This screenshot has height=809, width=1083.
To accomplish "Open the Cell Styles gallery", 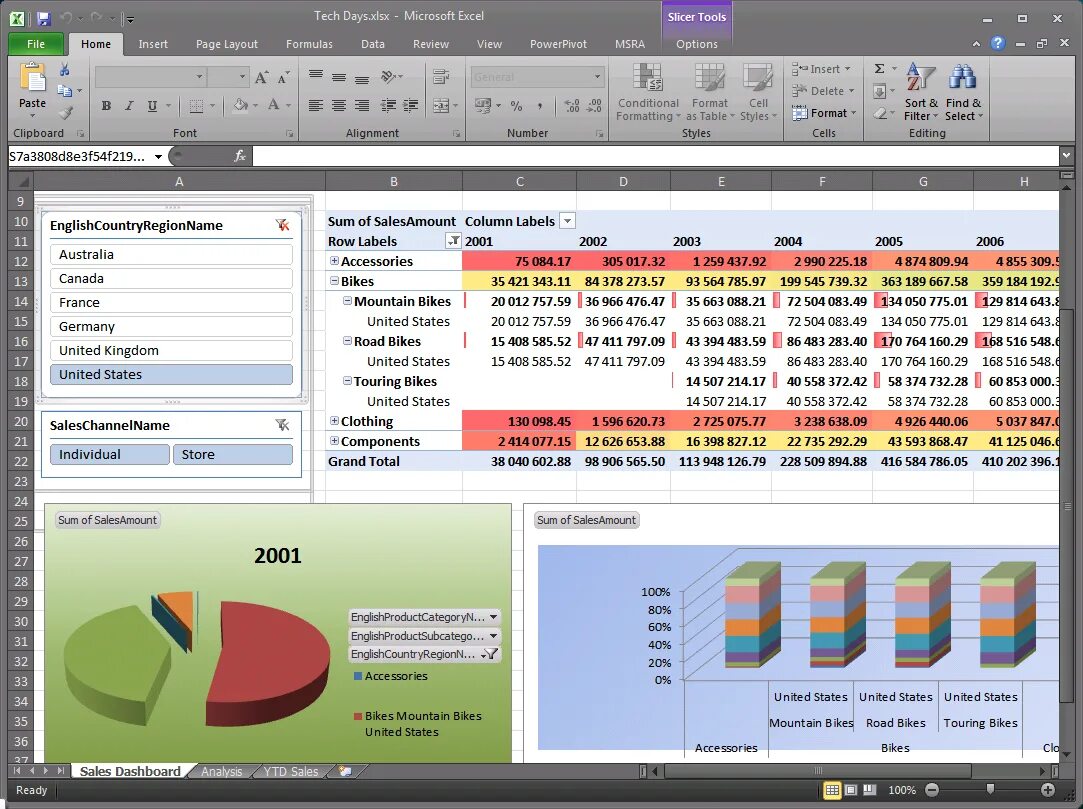I will click(x=758, y=77).
